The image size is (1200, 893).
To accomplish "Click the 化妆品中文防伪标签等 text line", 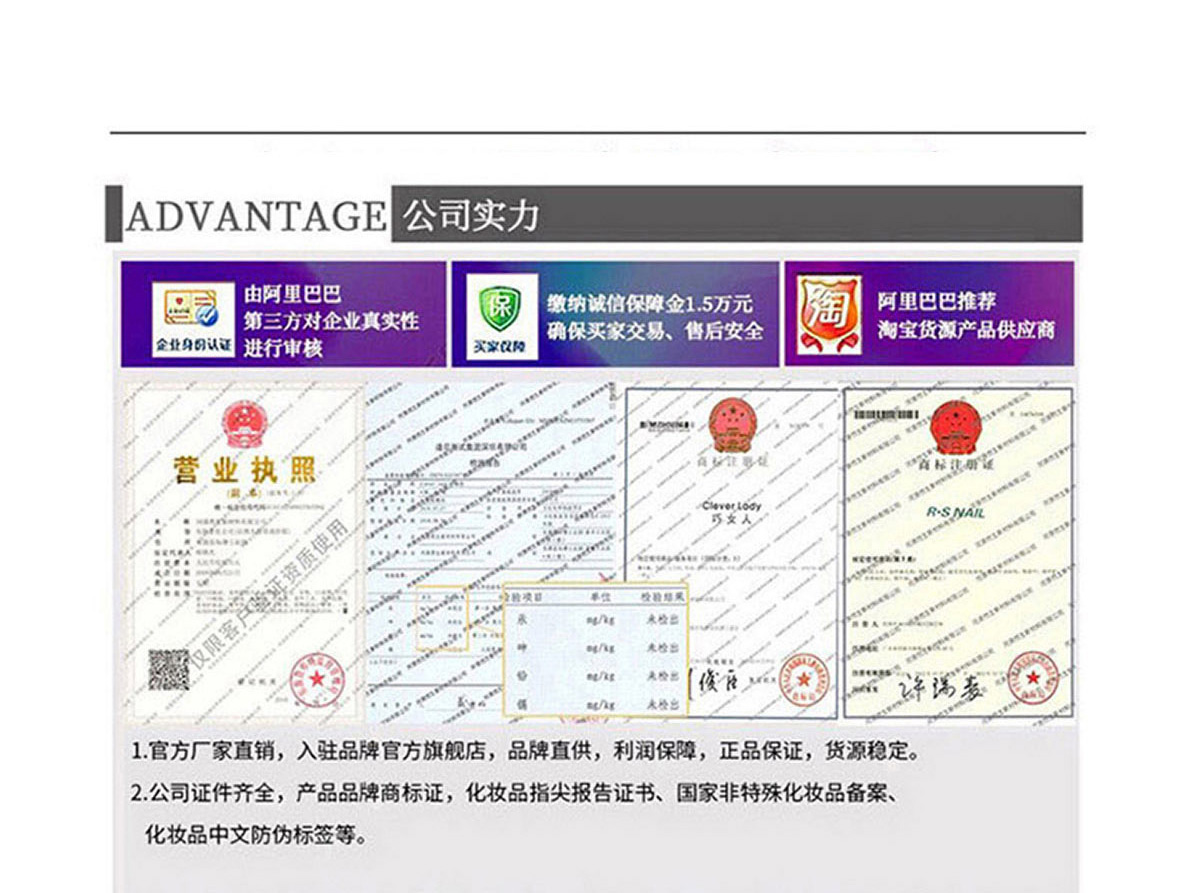I will pos(257,835).
